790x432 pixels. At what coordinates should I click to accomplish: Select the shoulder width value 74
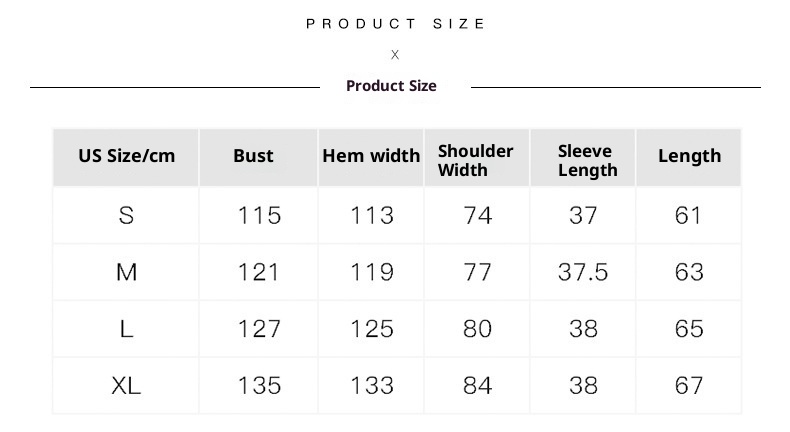(478, 215)
